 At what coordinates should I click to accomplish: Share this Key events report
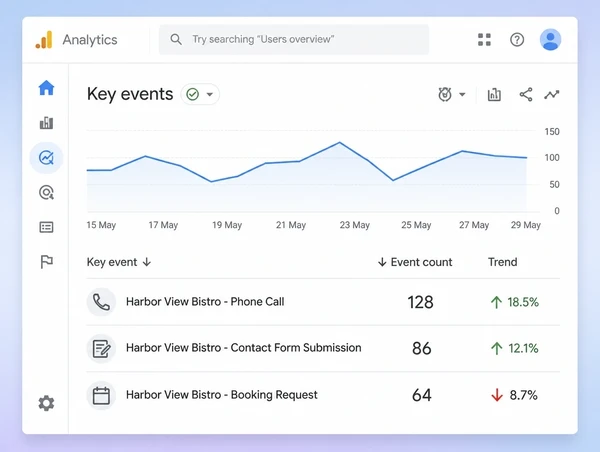point(526,95)
